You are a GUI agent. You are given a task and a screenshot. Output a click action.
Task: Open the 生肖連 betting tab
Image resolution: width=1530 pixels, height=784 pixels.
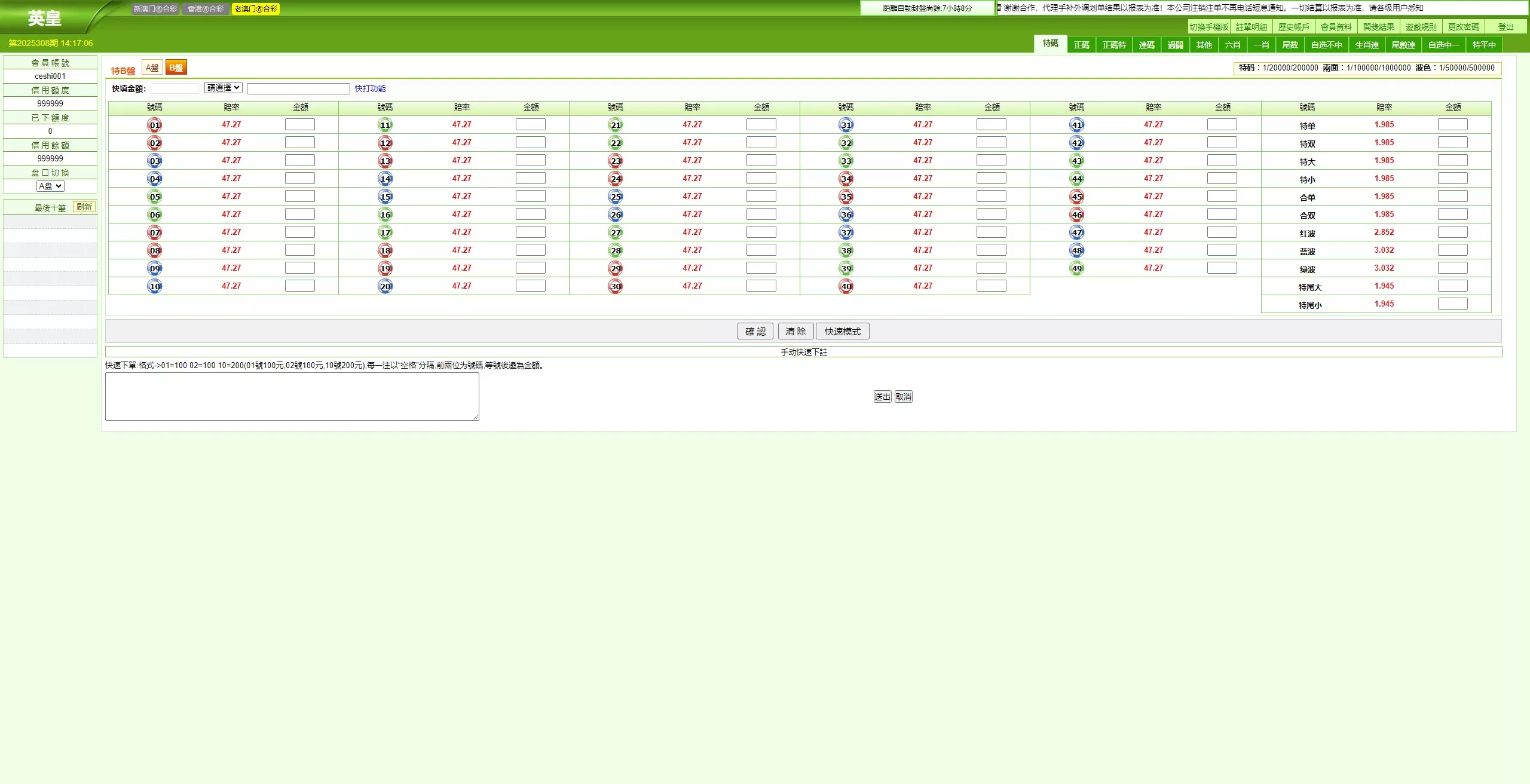click(1366, 45)
